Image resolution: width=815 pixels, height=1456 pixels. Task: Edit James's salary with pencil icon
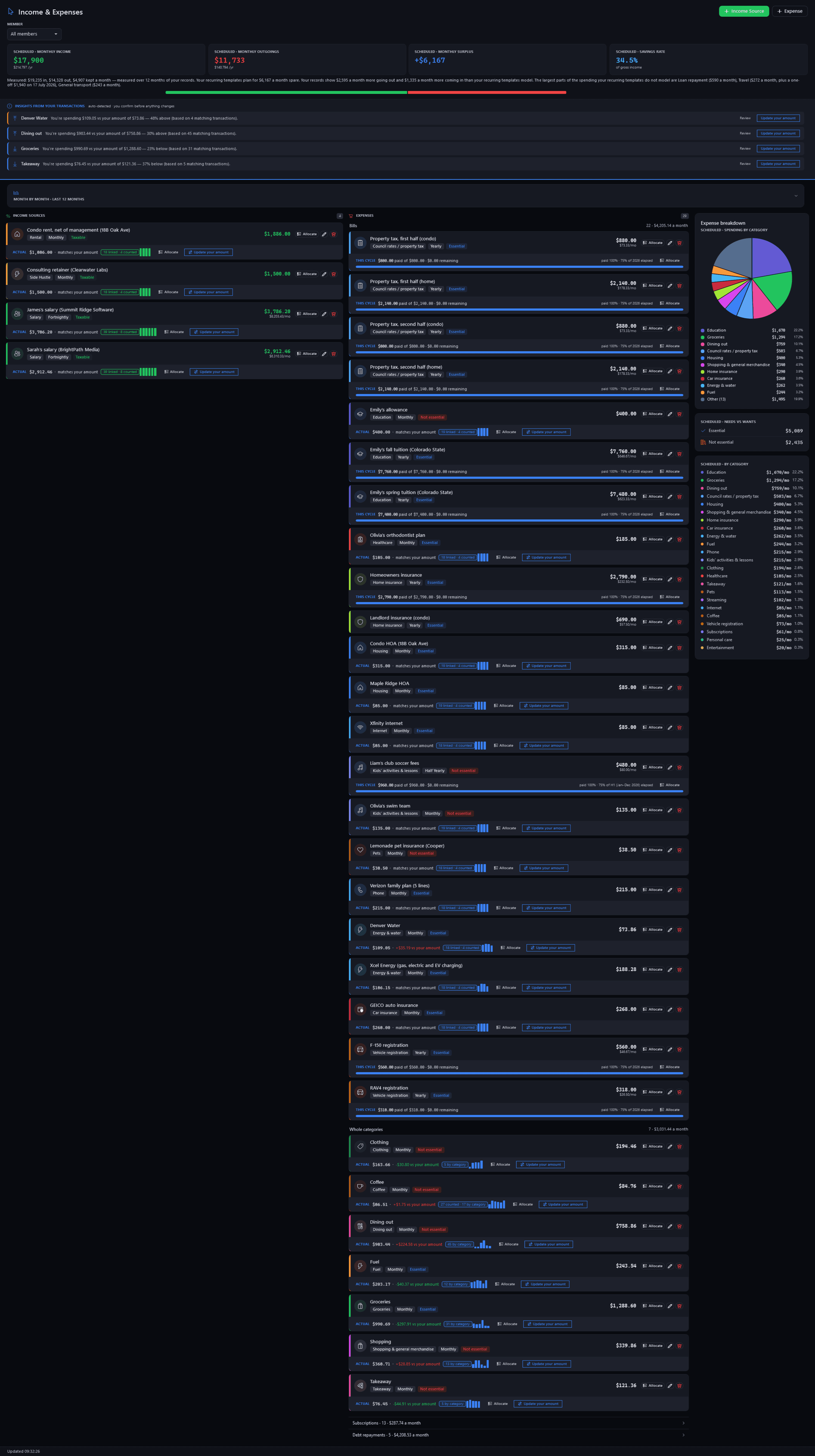pos(324,314)
